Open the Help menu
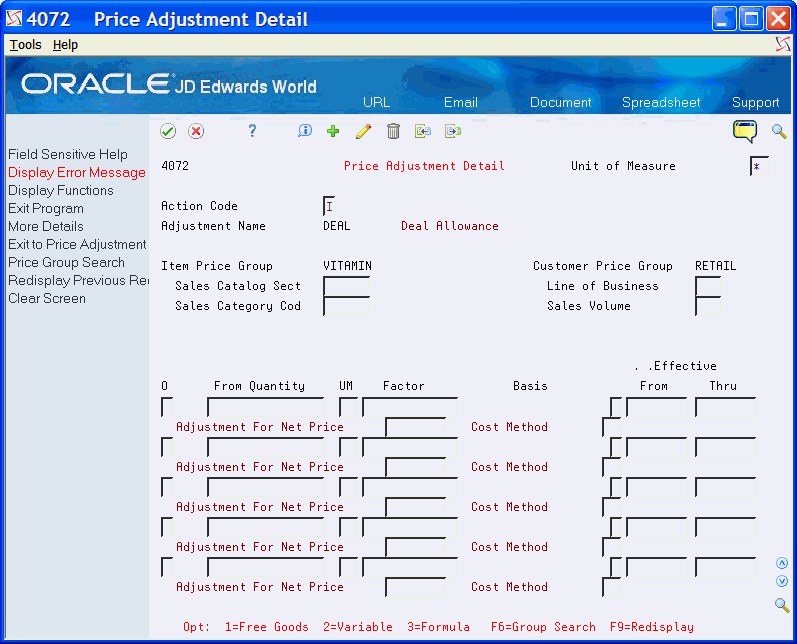Image resolution: width=797 pixels, height=644 pixels. tap(65, 45)
